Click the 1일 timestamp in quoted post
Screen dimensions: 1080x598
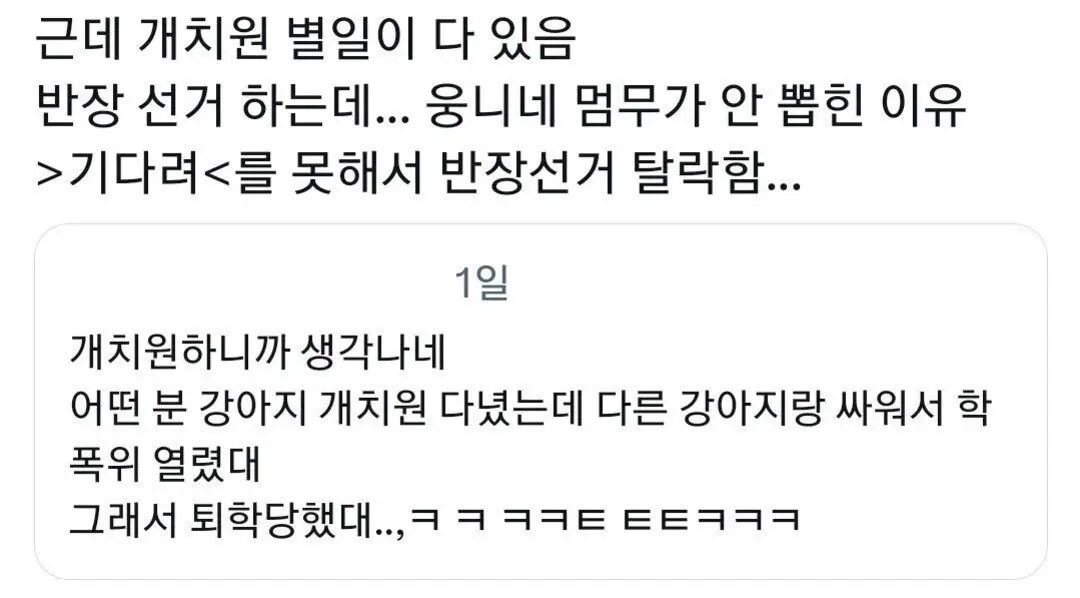[x=482, y=282]
